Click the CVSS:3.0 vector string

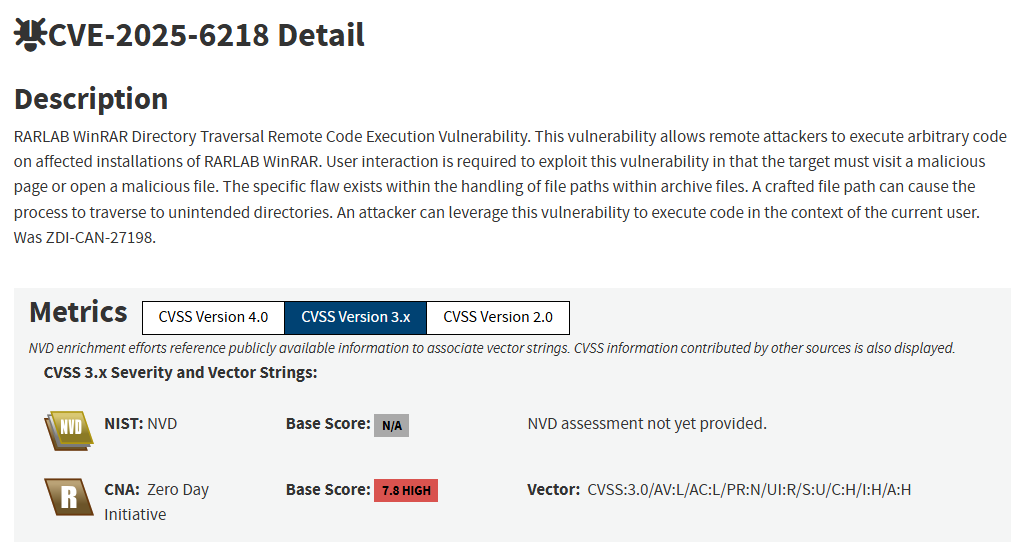click(x=749, y=490)
